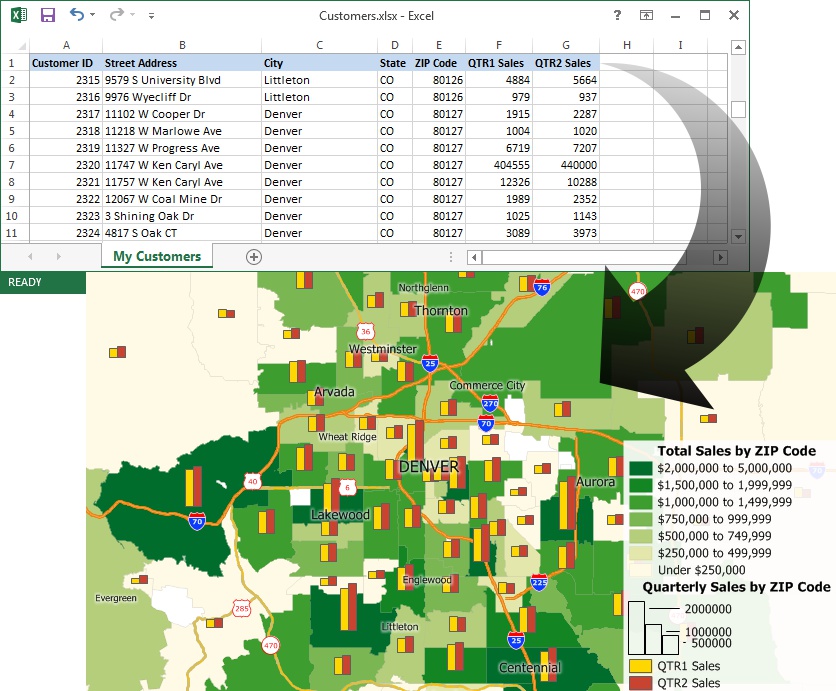Click the ZIP Code header cell
The image size is (836, 691).
[x=436, y=62]
